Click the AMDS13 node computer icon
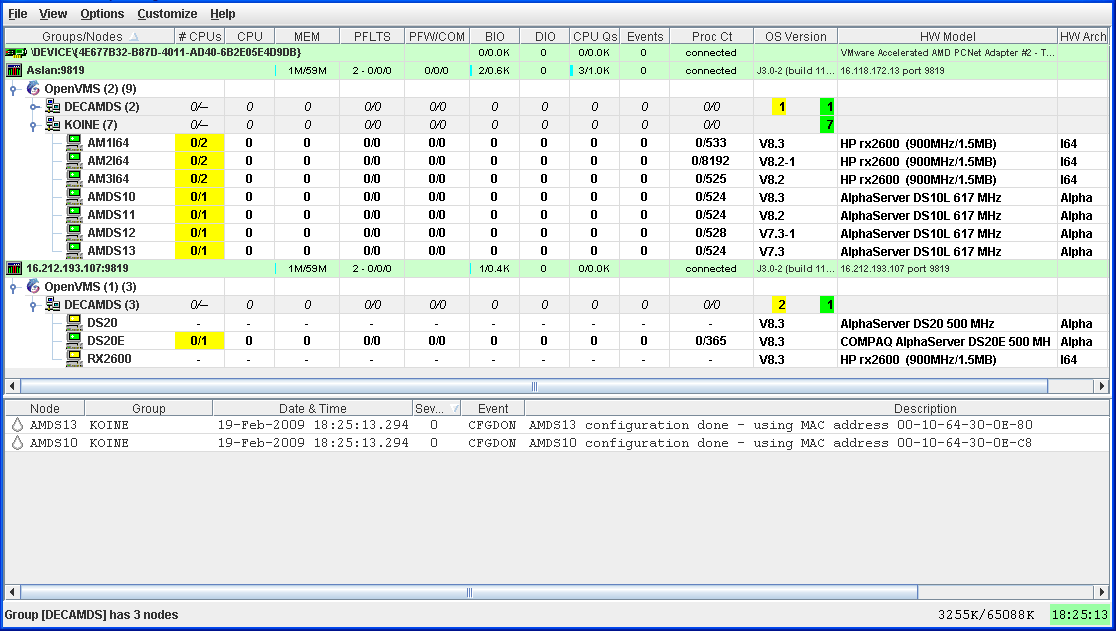 click(74, 250)
